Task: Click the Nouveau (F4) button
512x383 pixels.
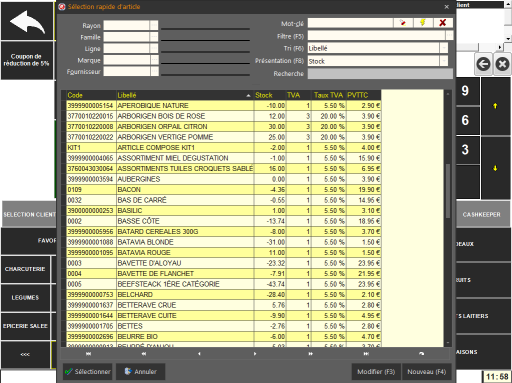Action: [x=427, y=372]
